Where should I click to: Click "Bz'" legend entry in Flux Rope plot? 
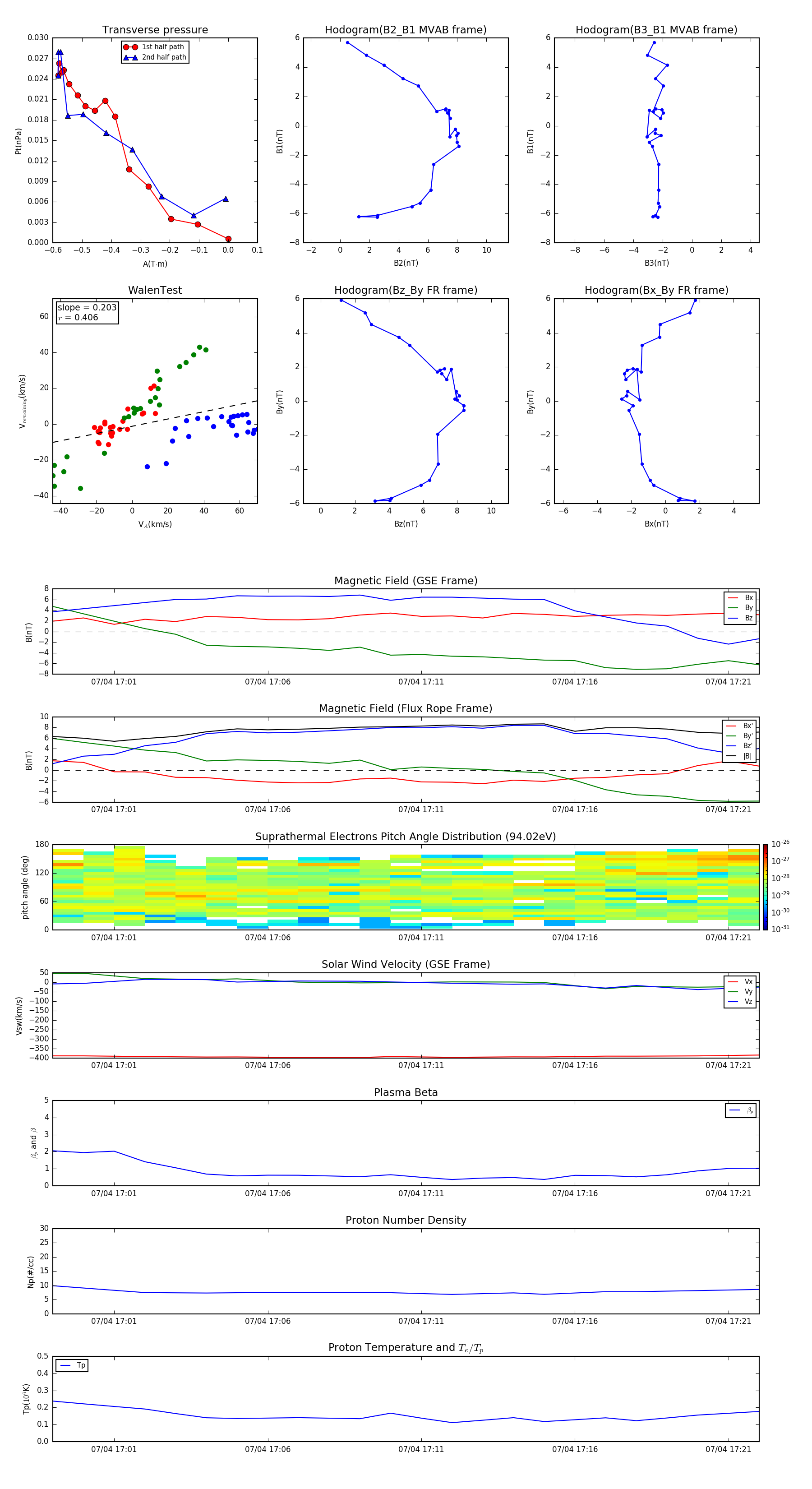pos(739,746)
